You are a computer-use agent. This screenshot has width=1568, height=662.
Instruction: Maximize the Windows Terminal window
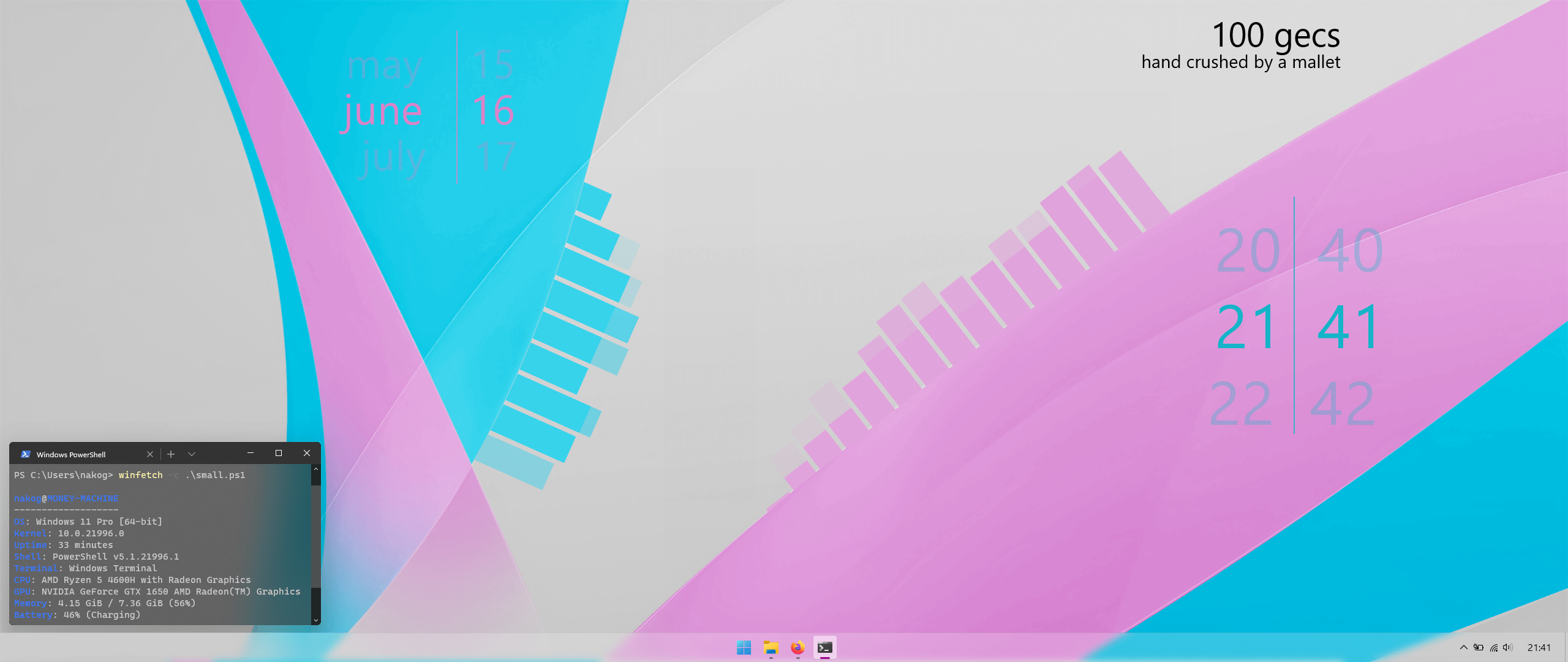click(x=279, y=453)
